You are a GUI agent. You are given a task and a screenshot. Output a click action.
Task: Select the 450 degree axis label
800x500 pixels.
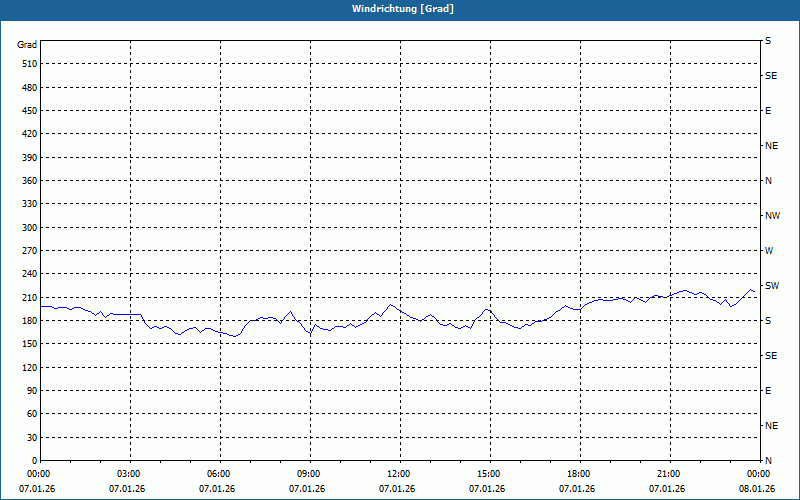30,111
